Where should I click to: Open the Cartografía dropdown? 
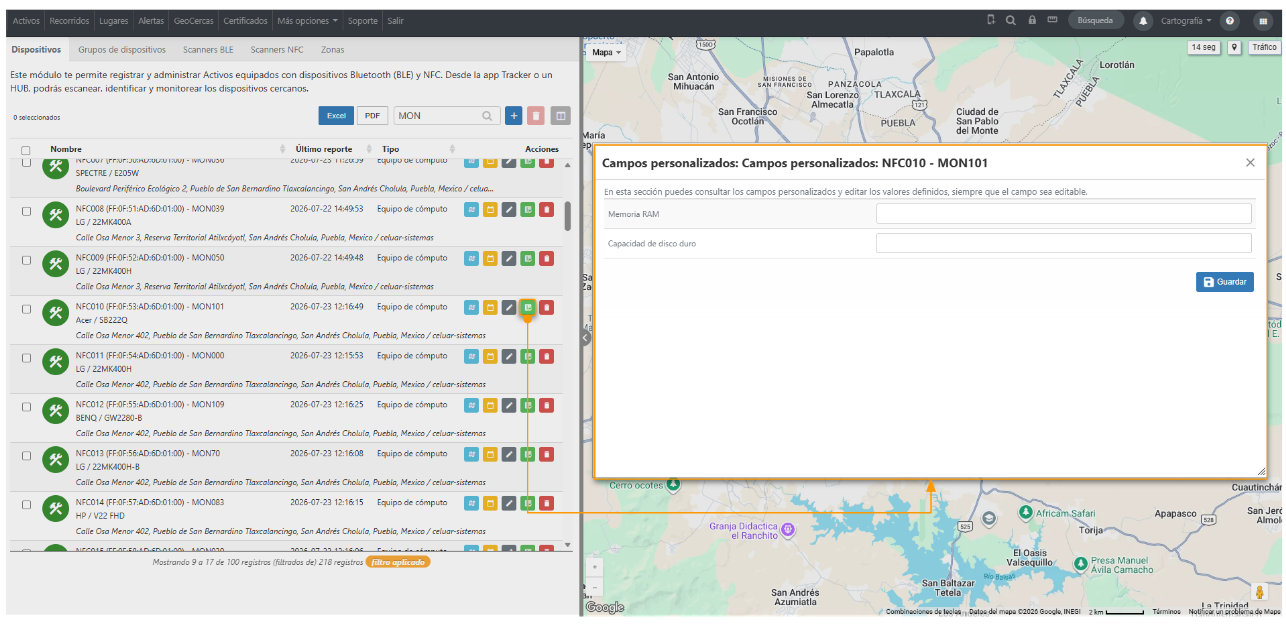point(1186,20)
